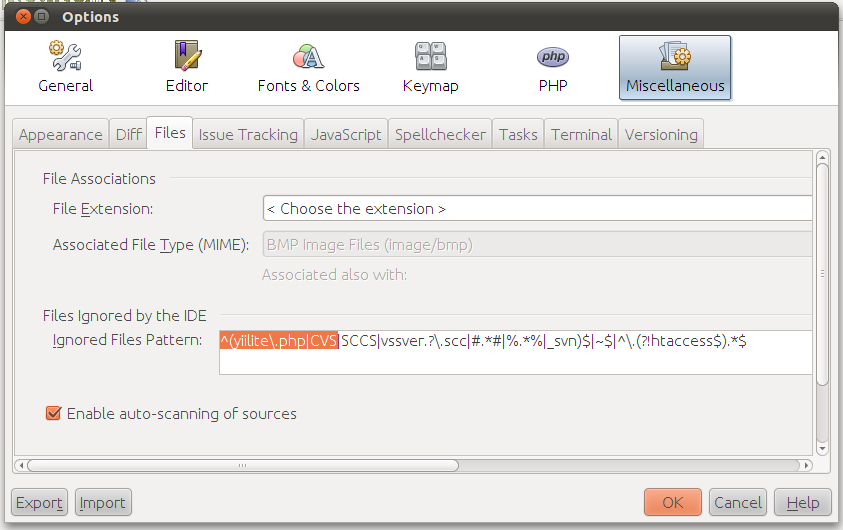
Task: Click the Export button
Action: point(40,502)
